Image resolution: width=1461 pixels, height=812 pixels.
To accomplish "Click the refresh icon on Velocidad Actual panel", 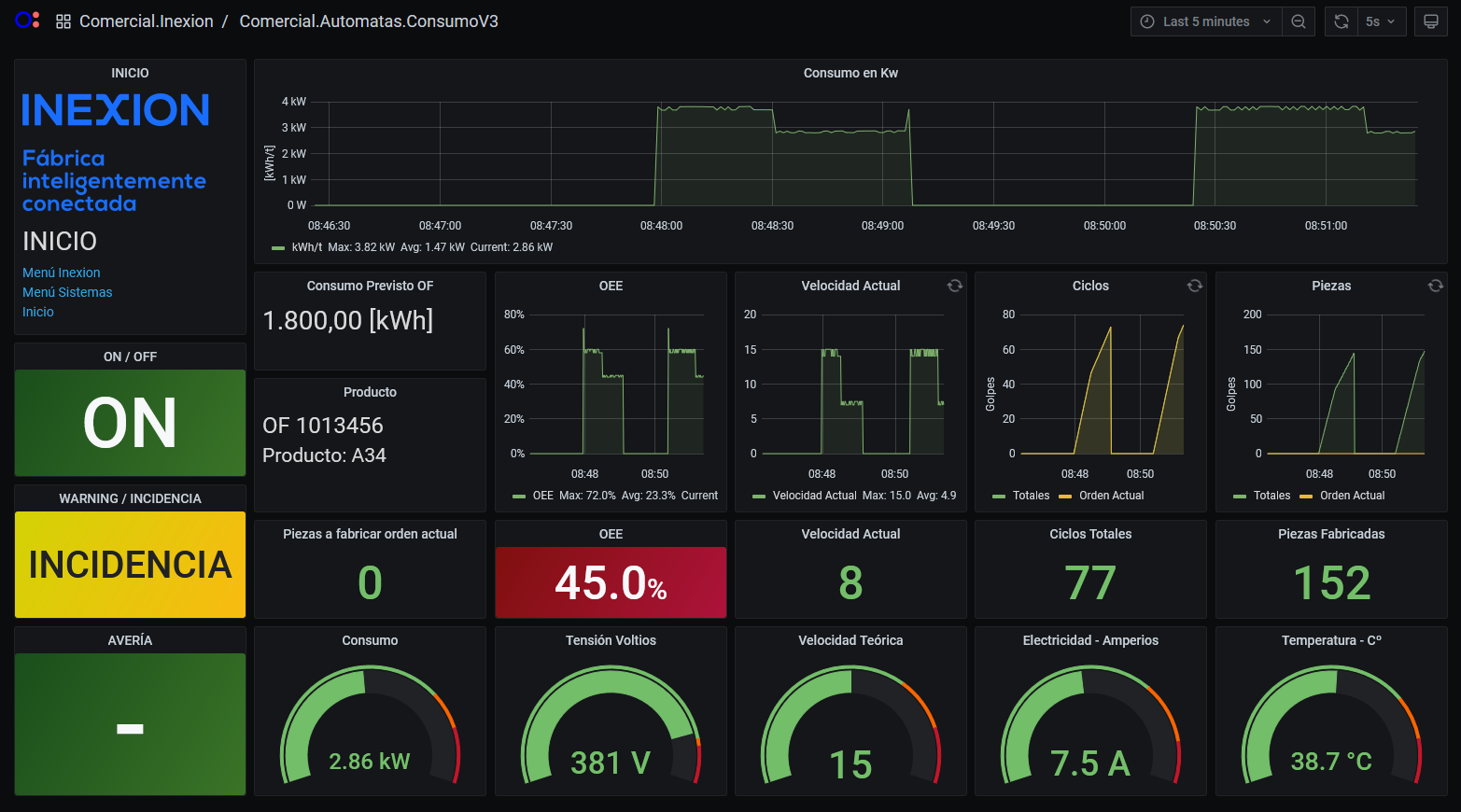I will pyautogui.click(x=954, y=286).
